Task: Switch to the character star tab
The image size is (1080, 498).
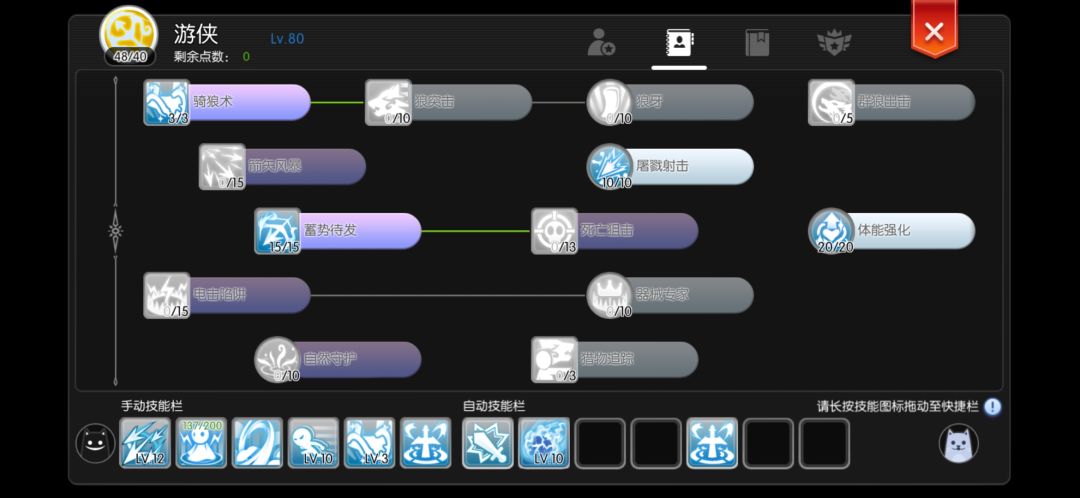Action: coord(601,42)
